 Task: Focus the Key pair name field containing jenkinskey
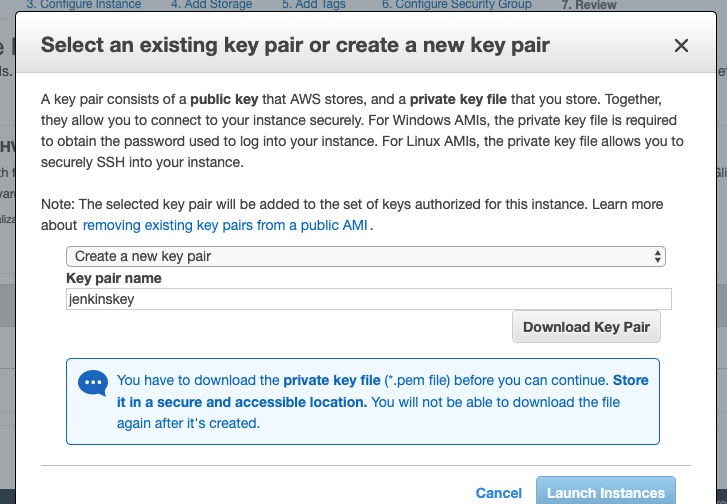coord(369,299)
